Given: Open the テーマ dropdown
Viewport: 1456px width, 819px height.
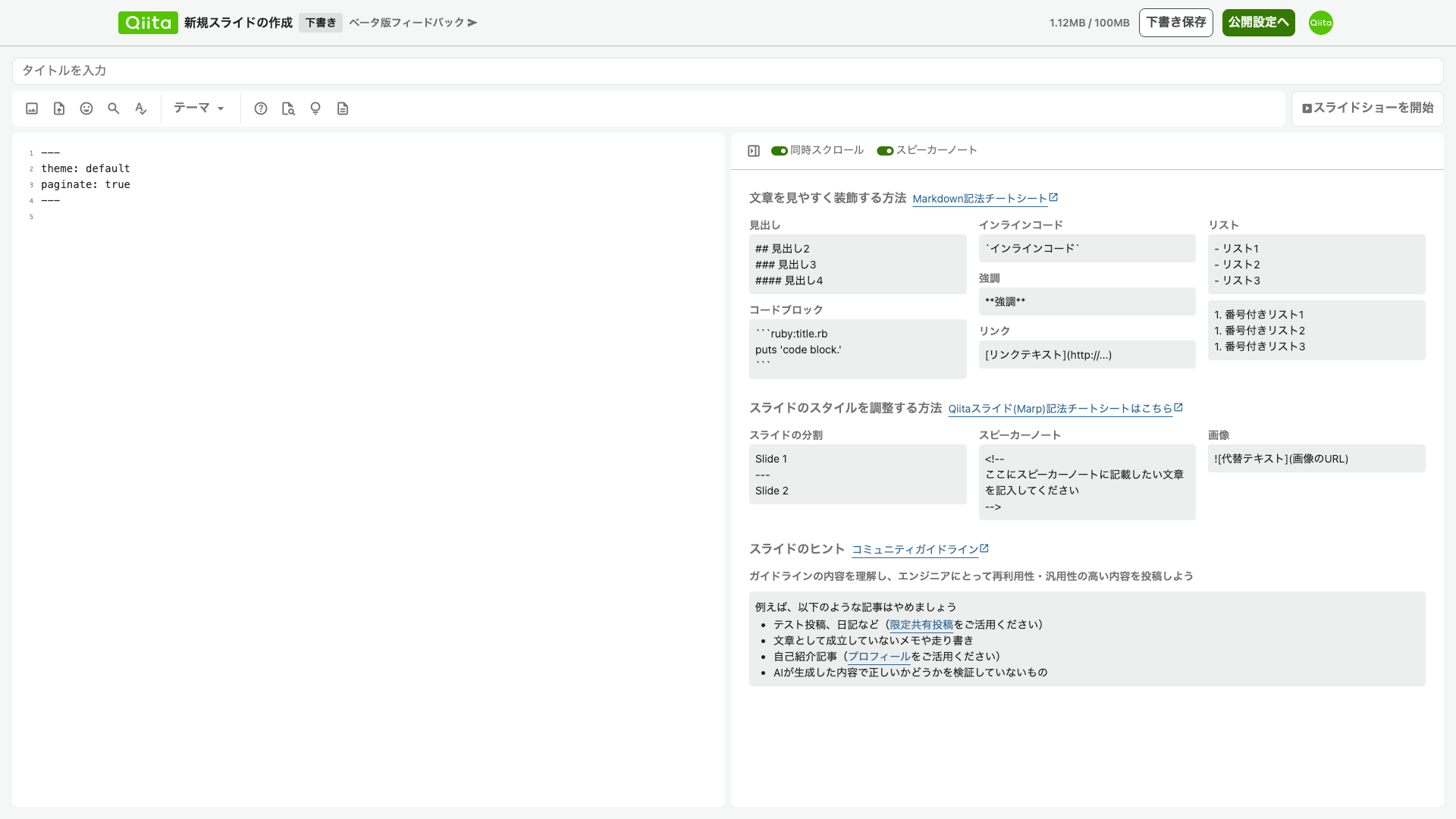Looking at the screenshot, I should [199, 108].
